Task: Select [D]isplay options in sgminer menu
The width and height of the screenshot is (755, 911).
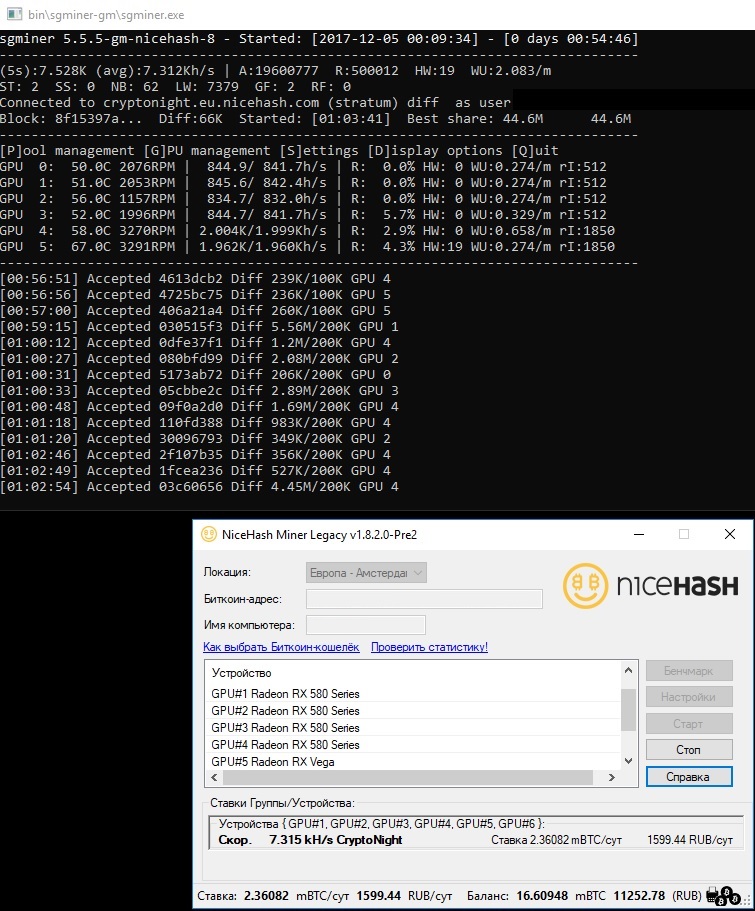Action: pos(435,150)
